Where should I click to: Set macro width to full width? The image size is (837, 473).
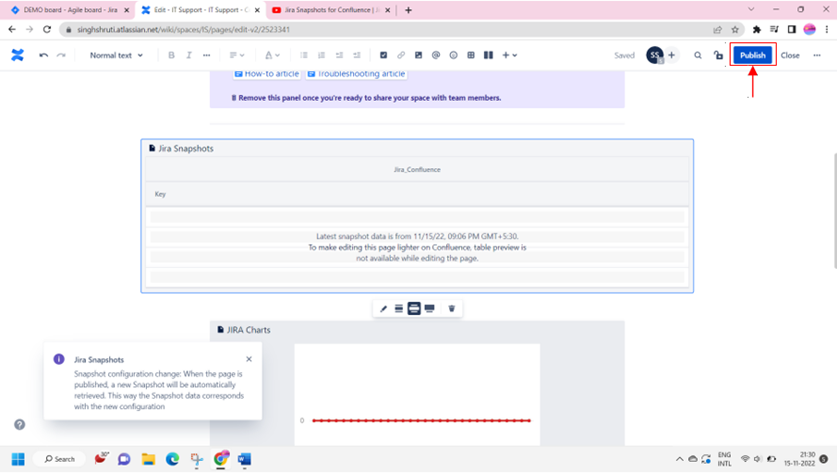430,309
